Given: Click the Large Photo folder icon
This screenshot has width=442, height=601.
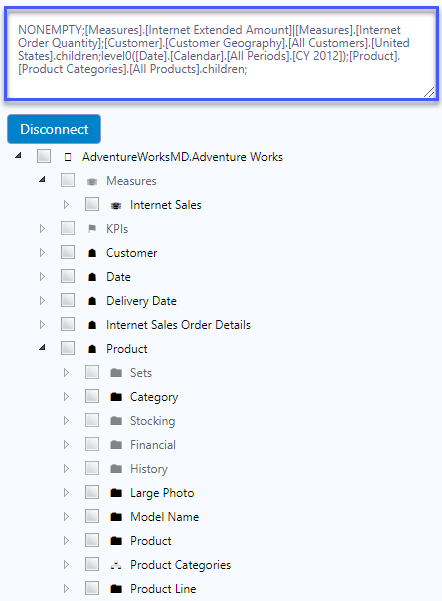Looking at the screenshot, I should [x=116, y=493].
